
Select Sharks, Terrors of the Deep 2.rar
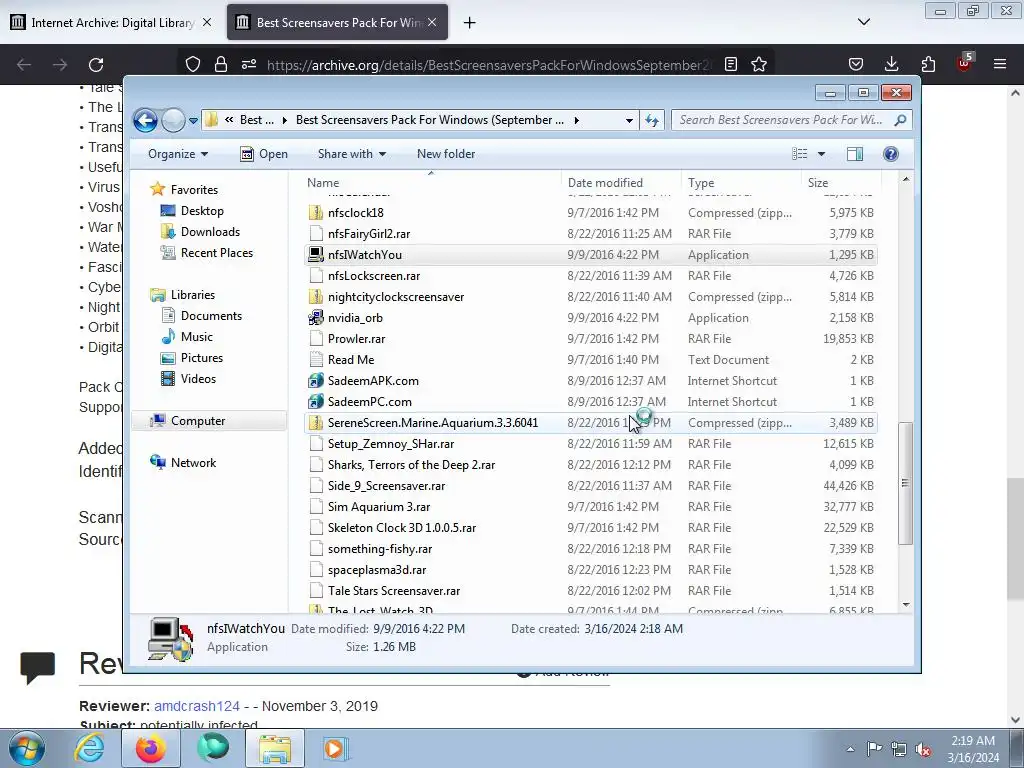[590, 465]
